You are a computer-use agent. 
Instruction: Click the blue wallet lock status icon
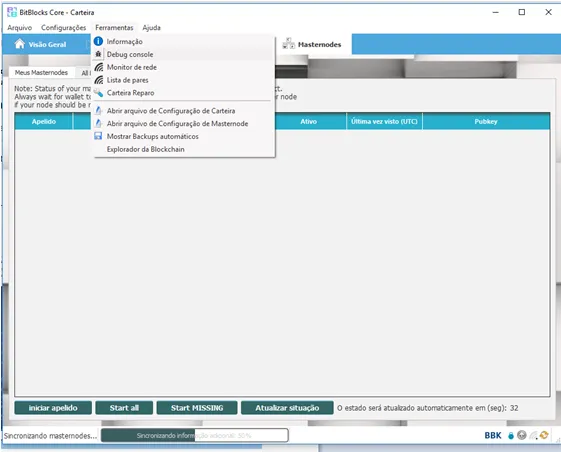coord(511,436)
